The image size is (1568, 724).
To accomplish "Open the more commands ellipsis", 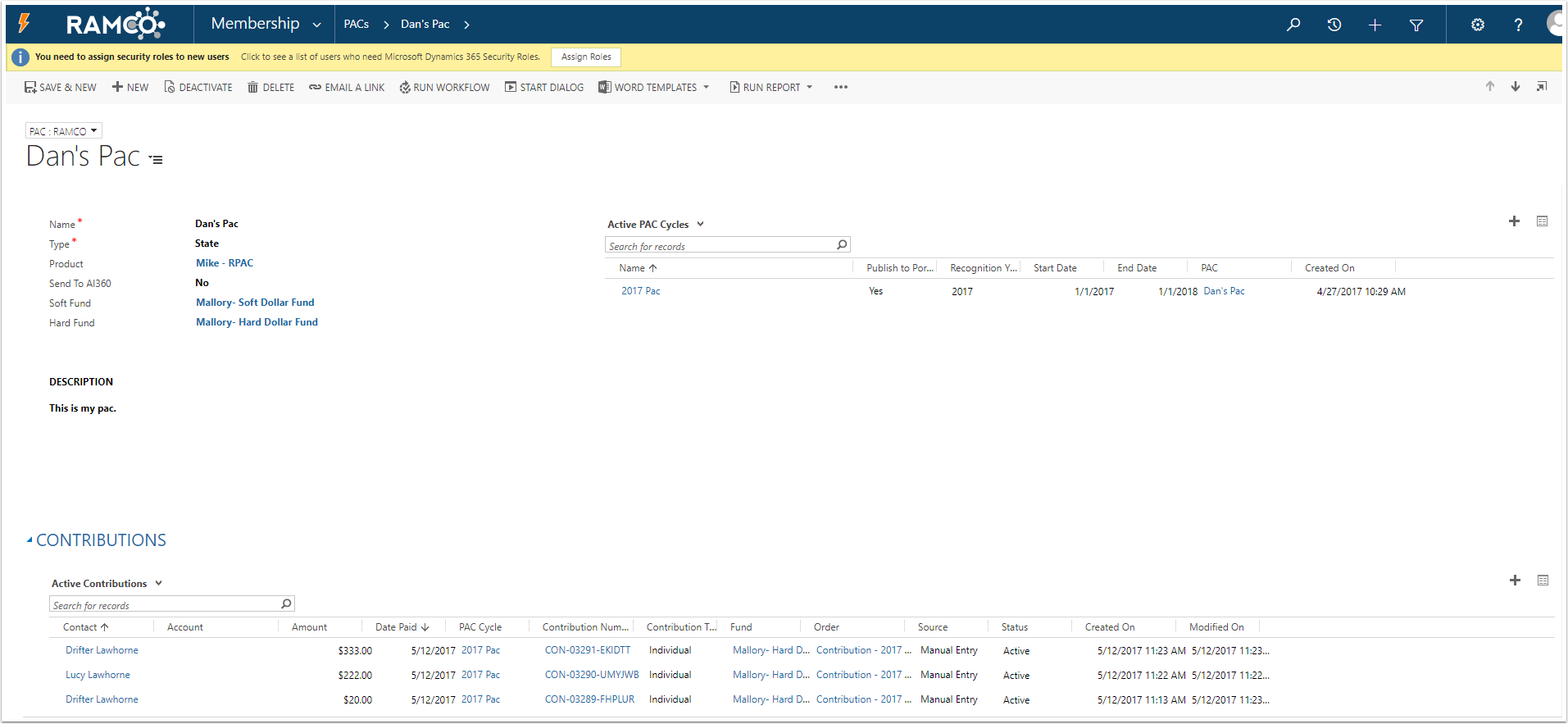I will (841, 87).
